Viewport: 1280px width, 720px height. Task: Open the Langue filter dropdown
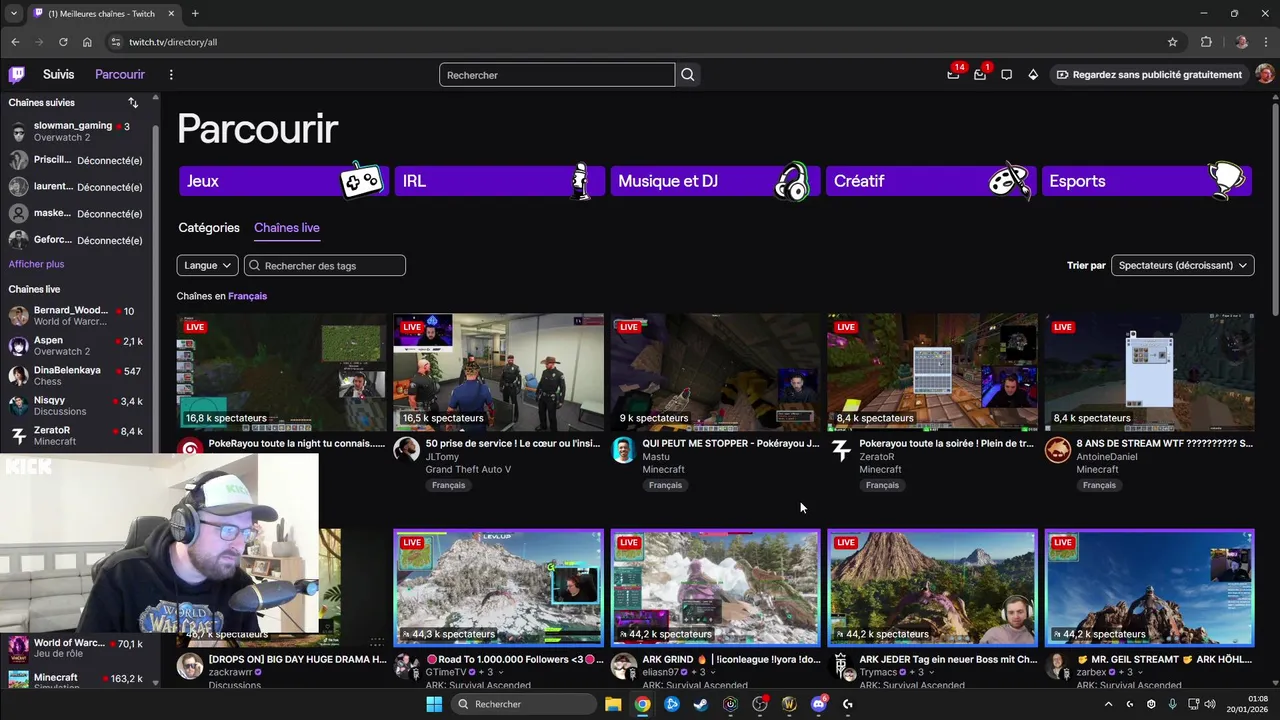[x=207, y=265]
